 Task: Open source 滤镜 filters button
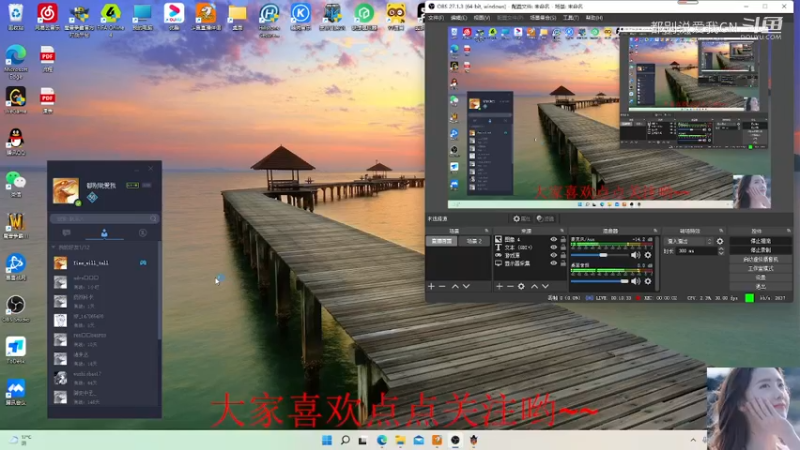tap(545, 219)
